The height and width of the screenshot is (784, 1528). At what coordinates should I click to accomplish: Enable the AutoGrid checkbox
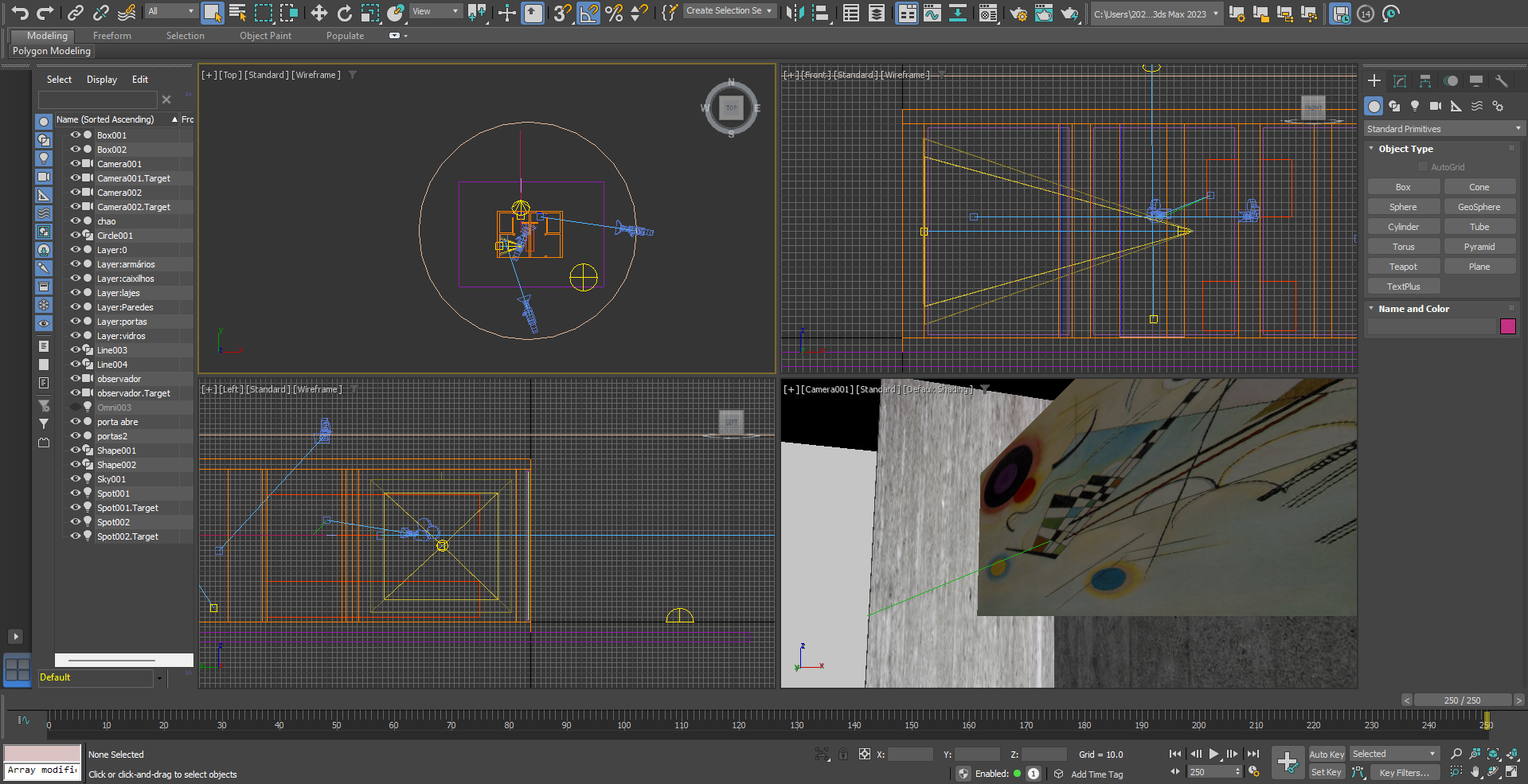coord(1423,167)
